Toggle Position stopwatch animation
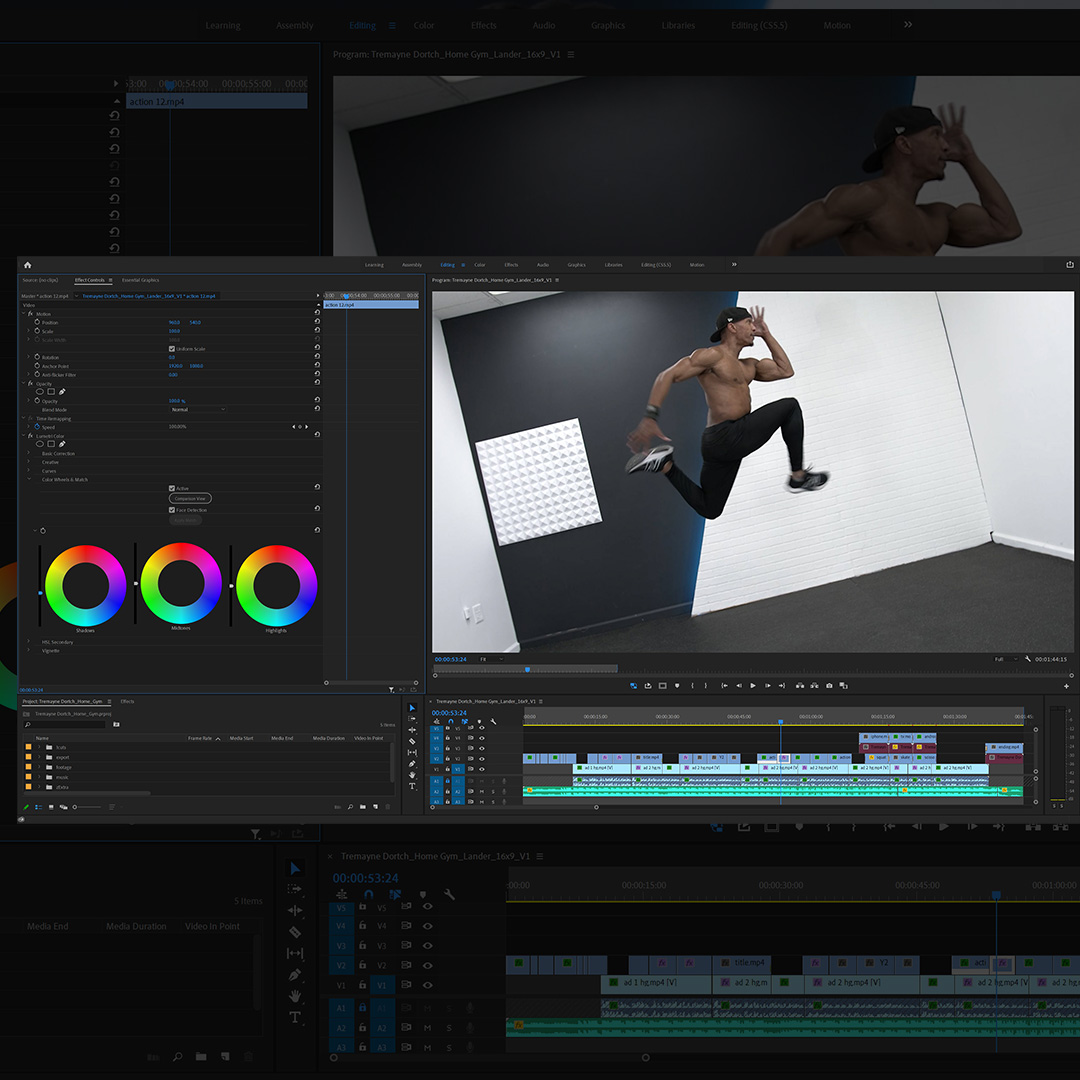Screen dimensions: 1080x1080 coord(37,322)
